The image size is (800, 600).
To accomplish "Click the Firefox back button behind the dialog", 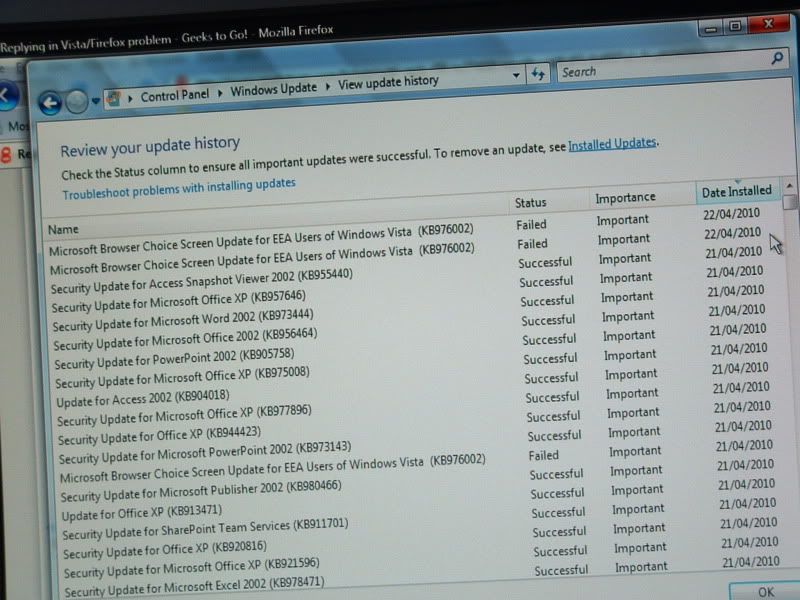I will [x=7, y=95].
